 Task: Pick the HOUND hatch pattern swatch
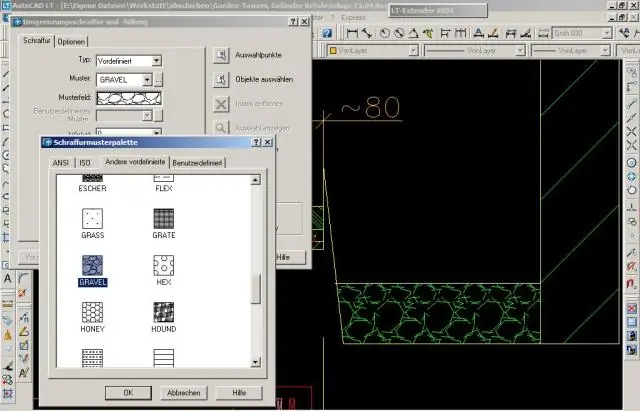tap(164, 312)
